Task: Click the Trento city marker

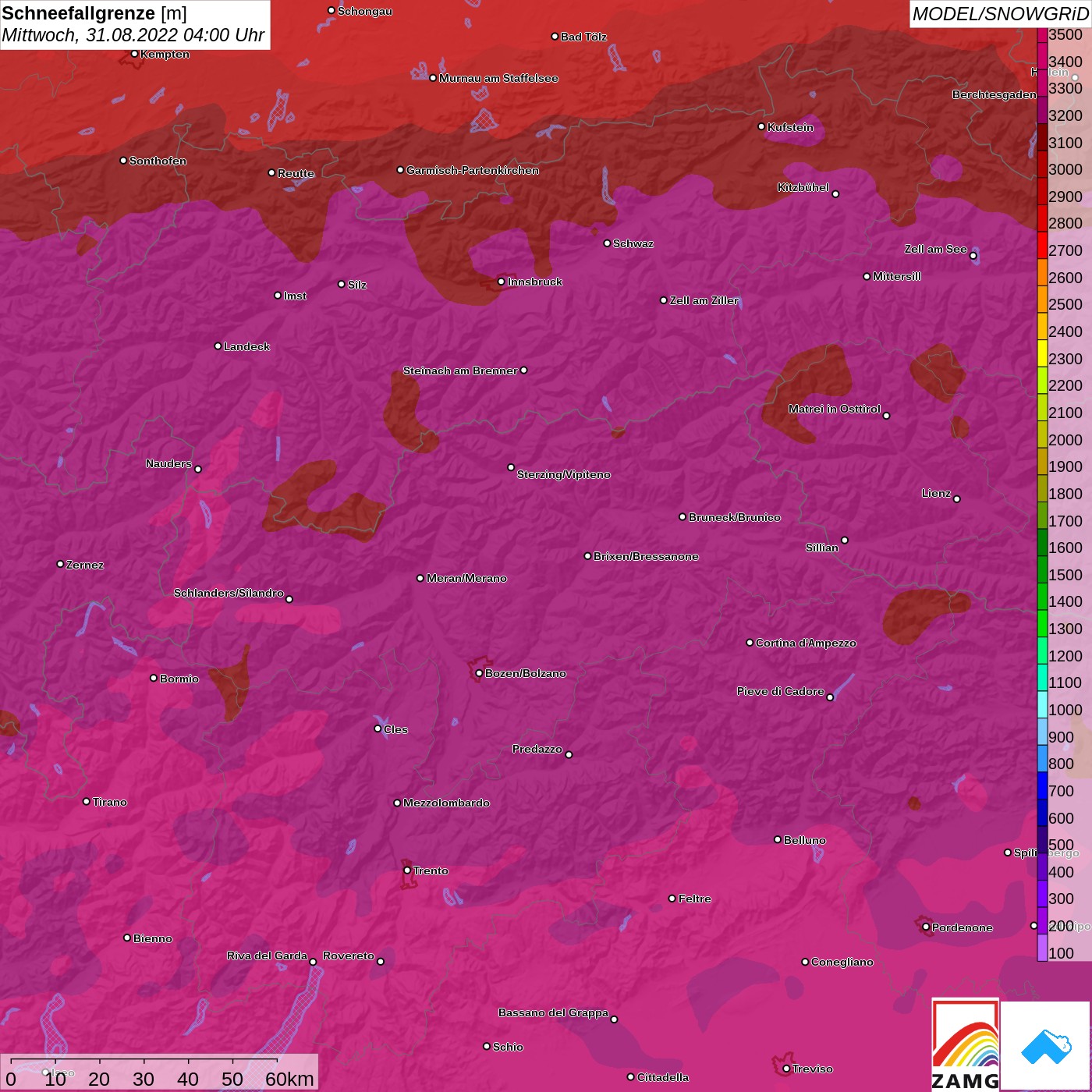Action: coord(407,870)
